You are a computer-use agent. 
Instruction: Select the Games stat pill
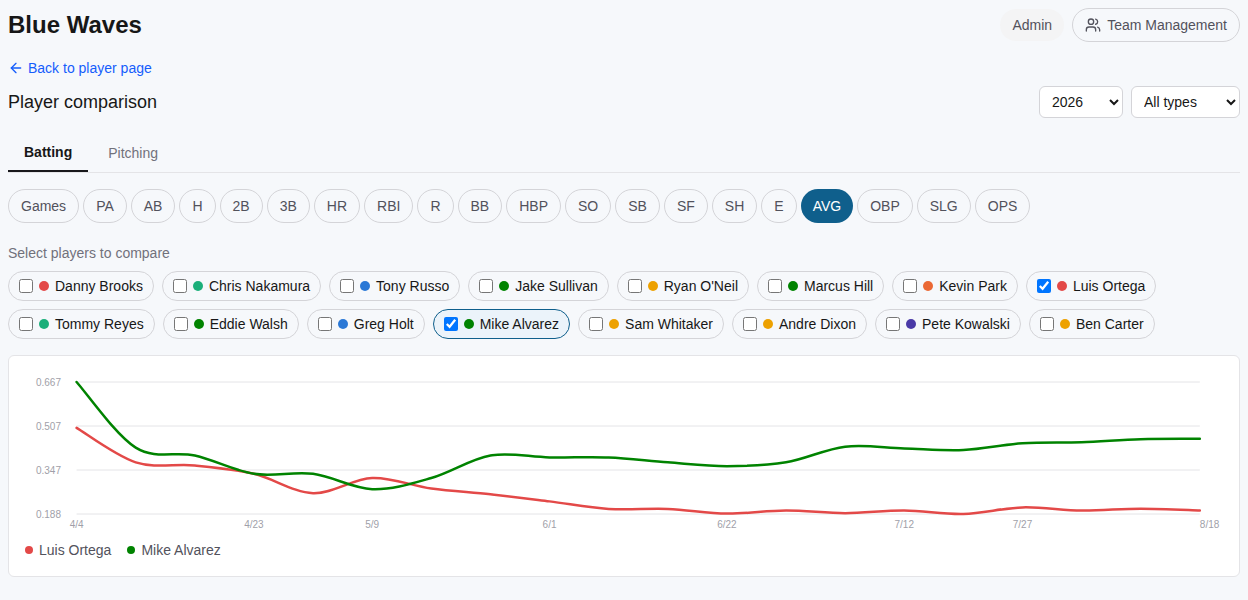tap(44, 206)
